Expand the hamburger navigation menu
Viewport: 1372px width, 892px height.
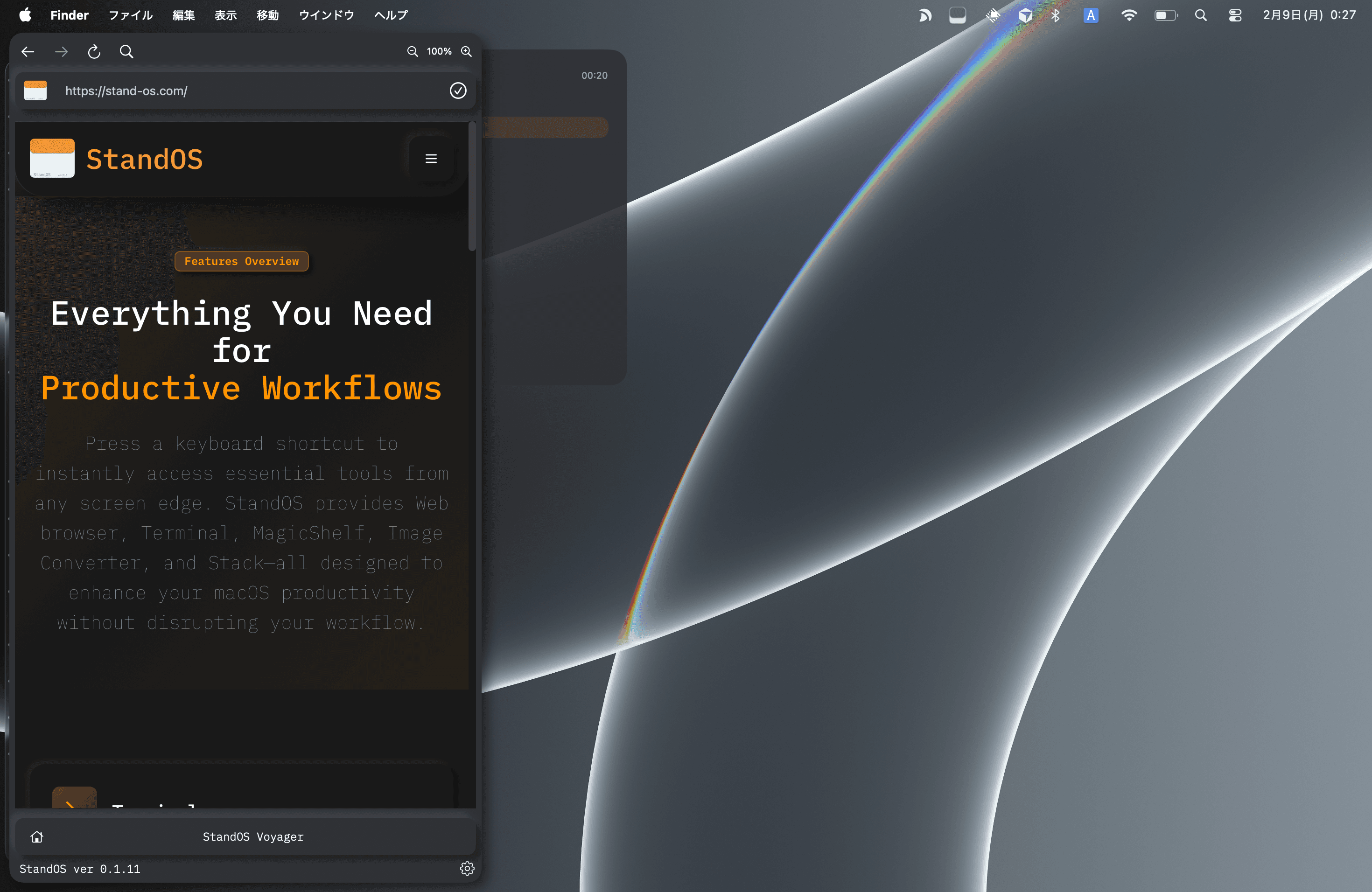coord(430,159)
